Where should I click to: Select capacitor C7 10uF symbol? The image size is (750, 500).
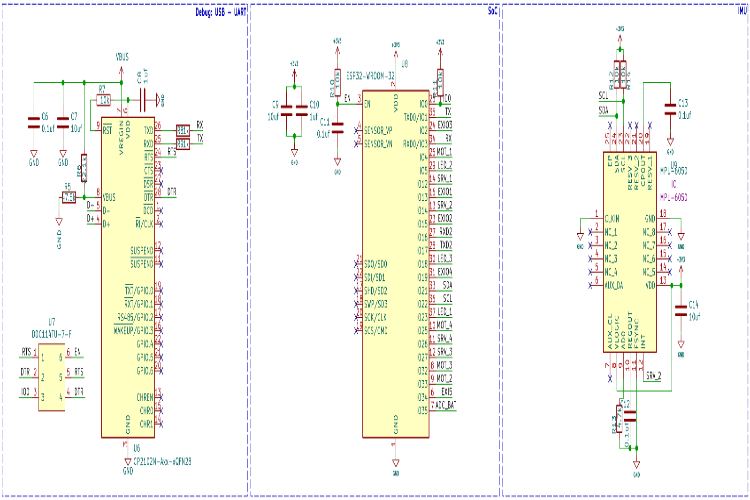[x=63, y=123]
